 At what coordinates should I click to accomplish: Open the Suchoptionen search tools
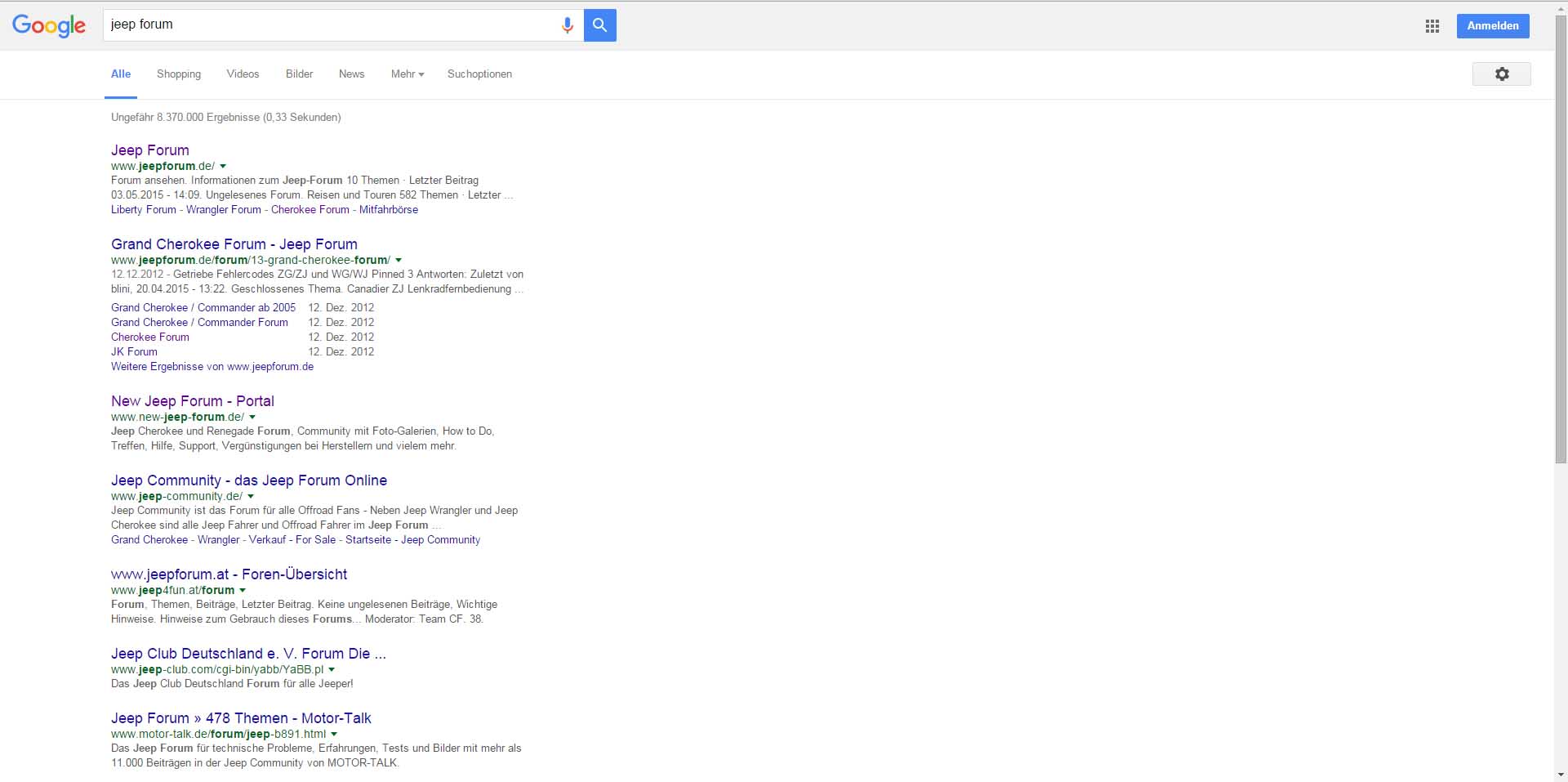(x=479, y=74)
